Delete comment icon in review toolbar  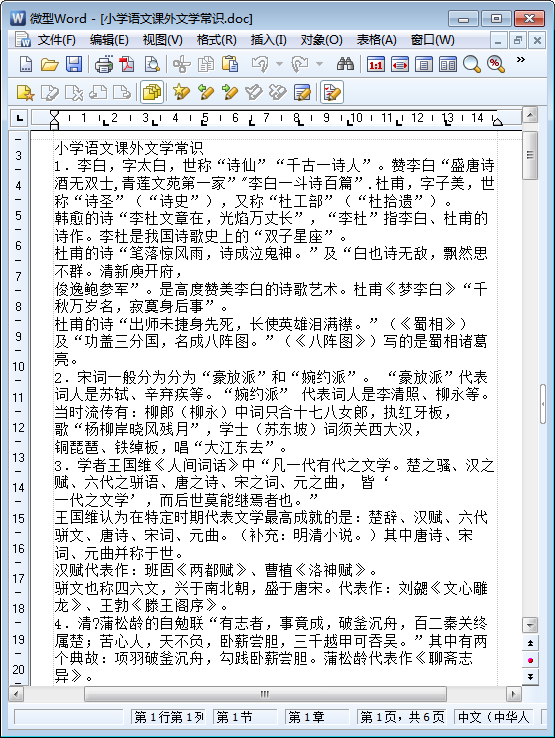[x=74, y=92]
